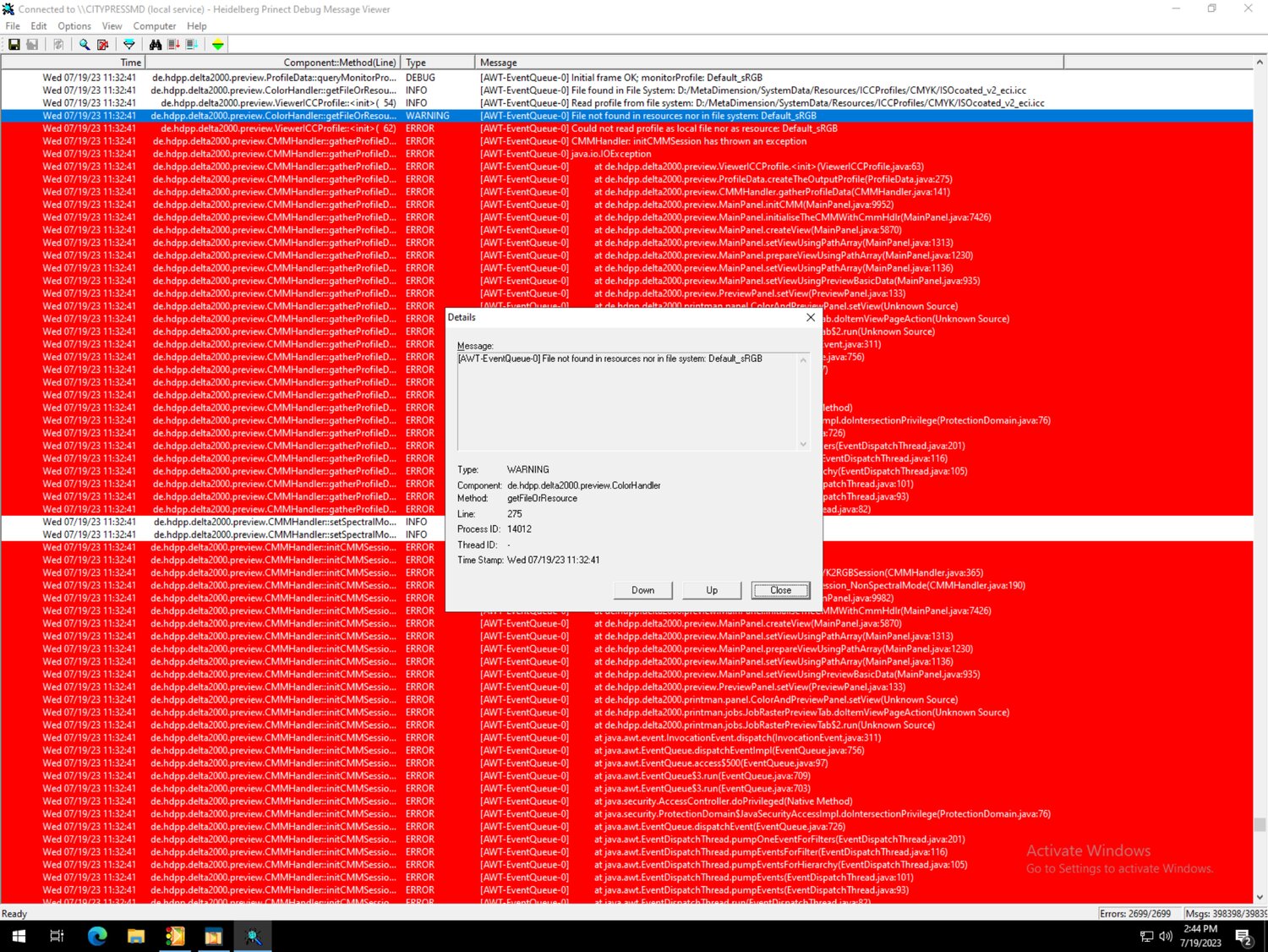This screenshot has height=952, width=1268.
Task: Open the File menu
Action: tap(13, 26)
